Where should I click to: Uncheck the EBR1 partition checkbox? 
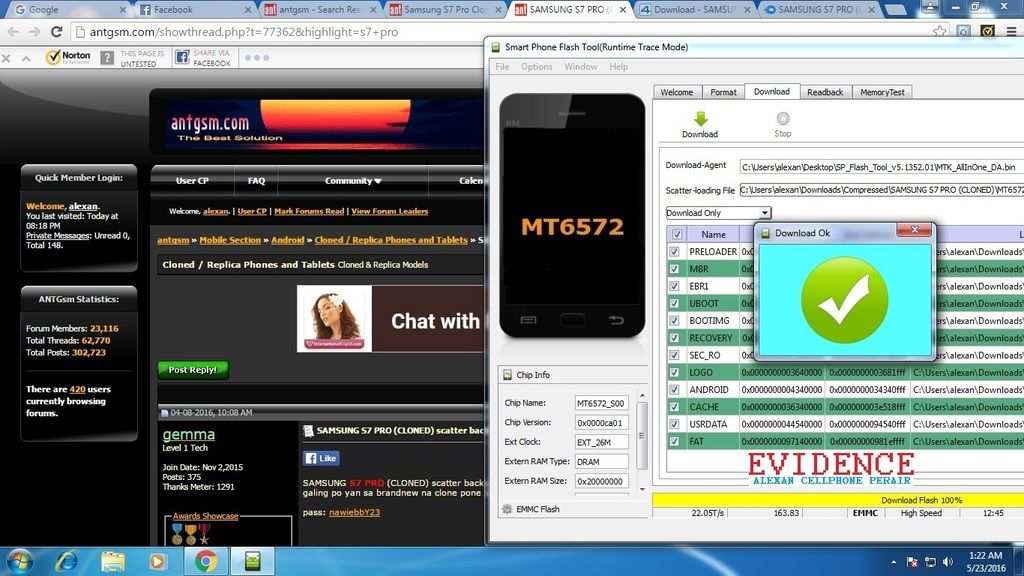674,286
